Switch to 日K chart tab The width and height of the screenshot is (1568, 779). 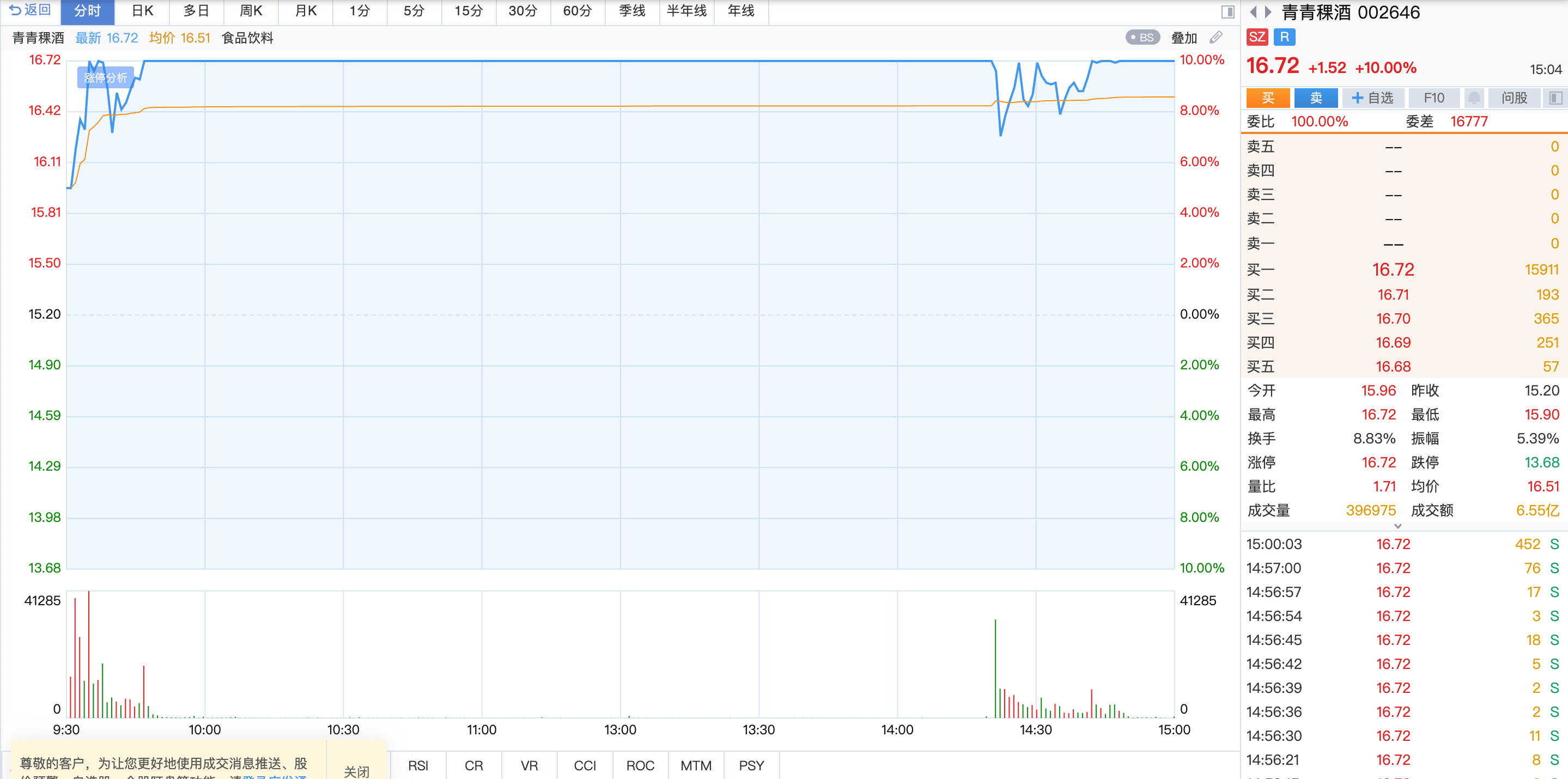pos(142,11)
